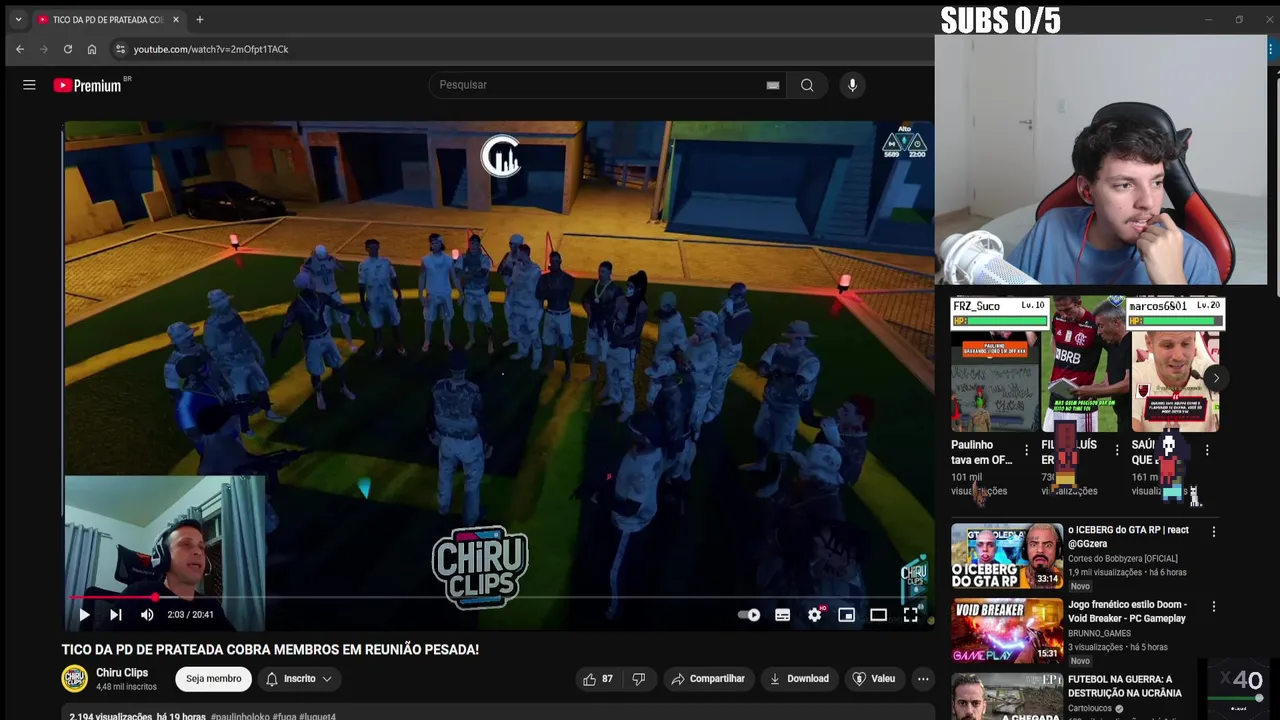Go back in browser
This screenshot has width=1280, height=720.
20,49
